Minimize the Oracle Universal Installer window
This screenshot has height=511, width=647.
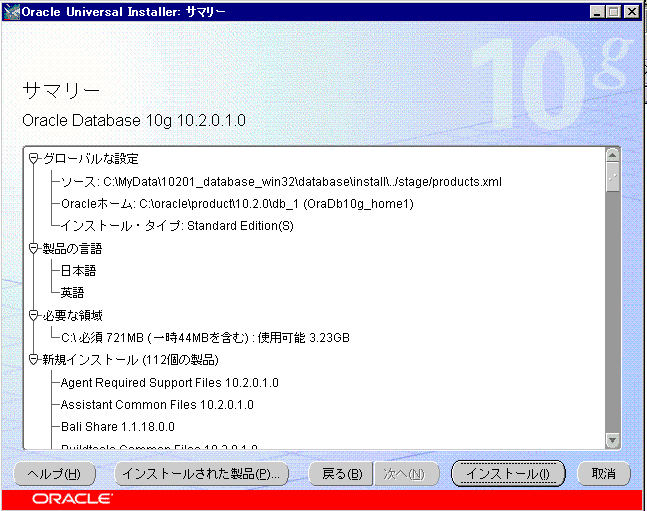click(597, 12)
